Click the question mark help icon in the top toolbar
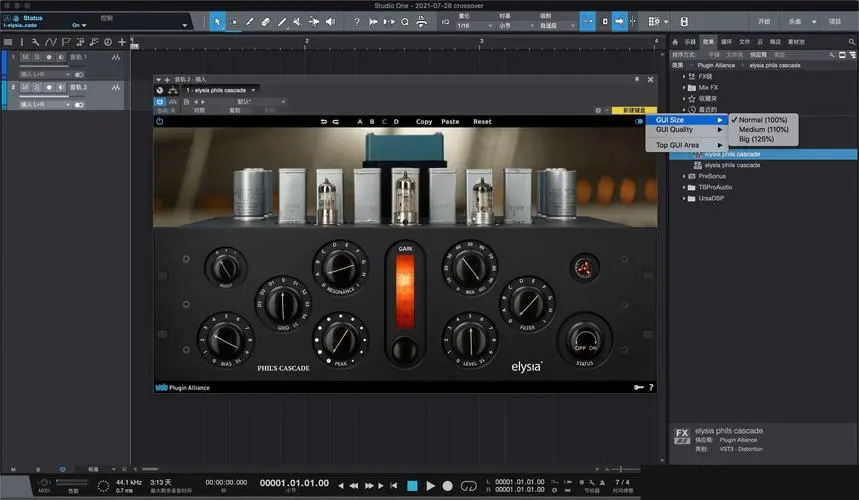The height and width of the screenshot is (500, 859). [x=357, y=22]
